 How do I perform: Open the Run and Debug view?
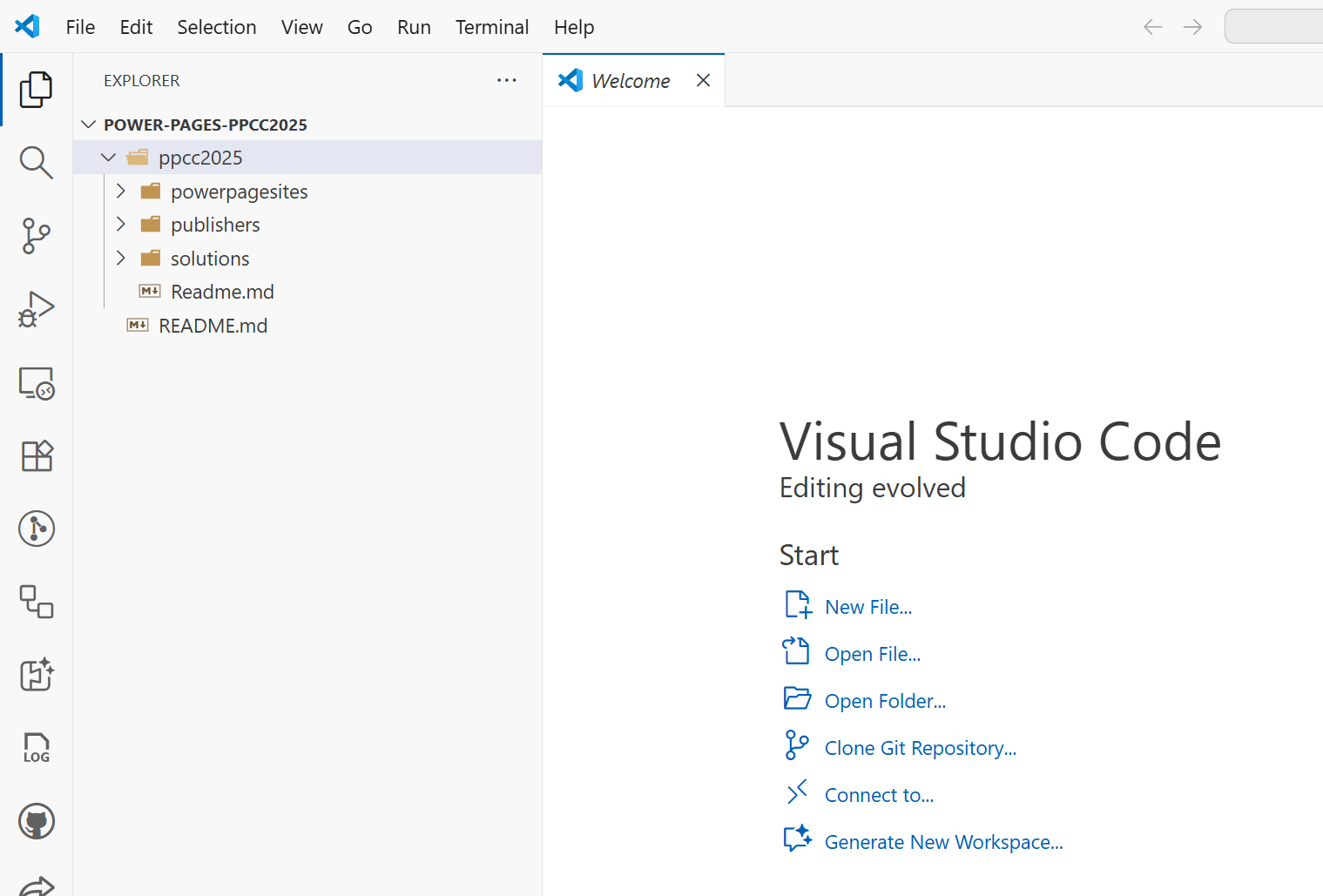36,308
